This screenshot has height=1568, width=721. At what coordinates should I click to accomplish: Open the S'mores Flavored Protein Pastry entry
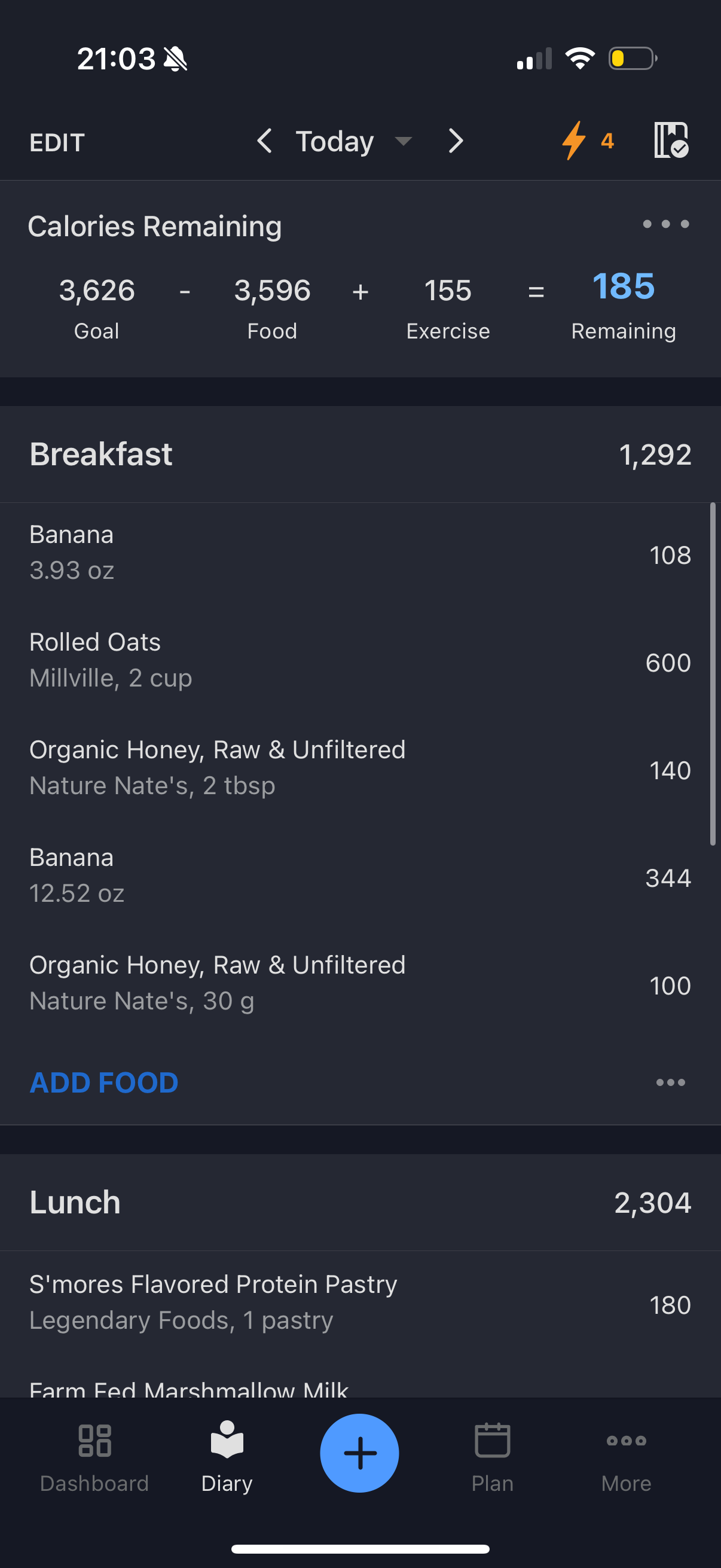coord(360,1304)
